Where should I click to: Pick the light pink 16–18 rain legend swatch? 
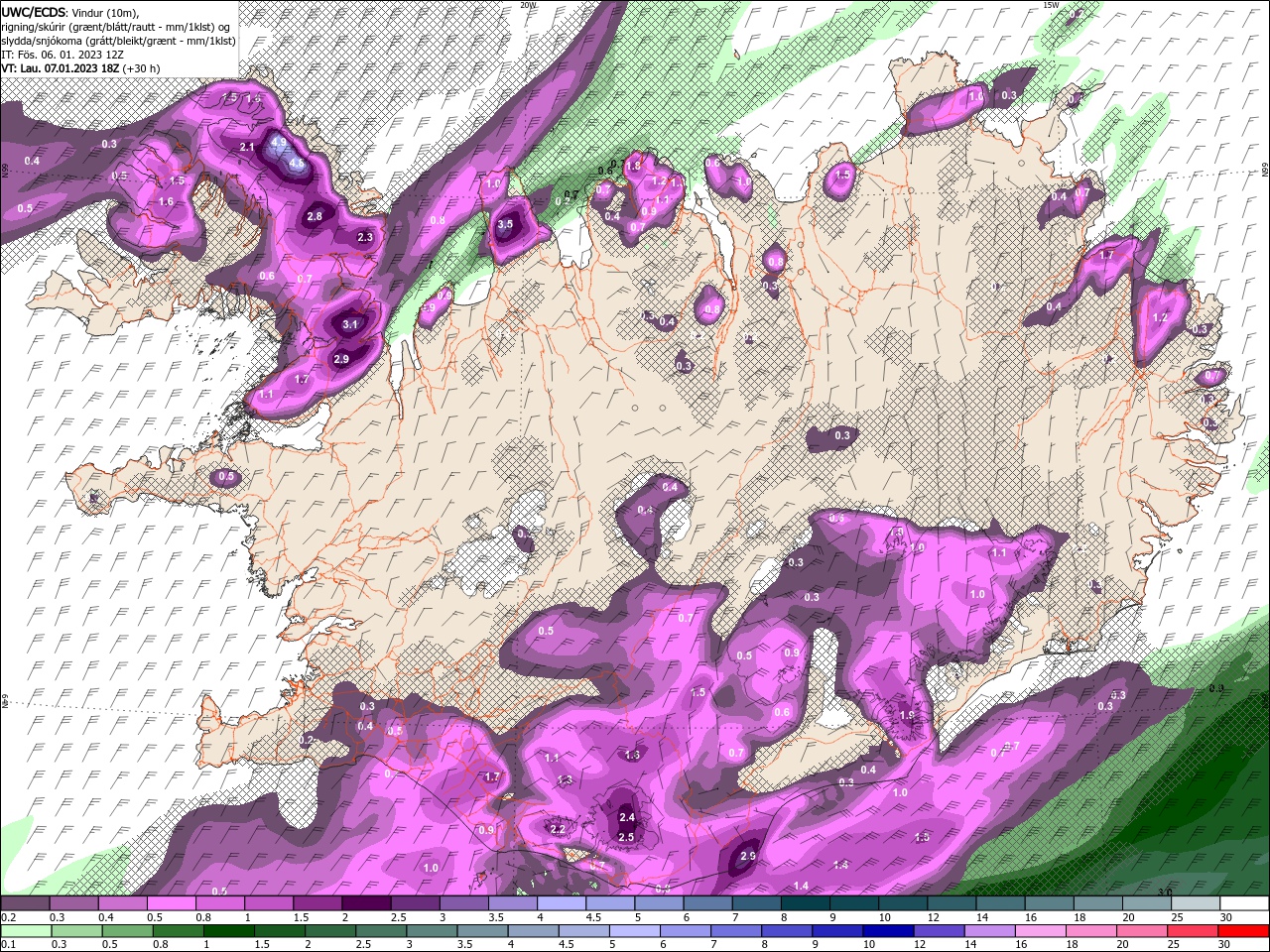pyautogui.click(x=1040, y=931)
